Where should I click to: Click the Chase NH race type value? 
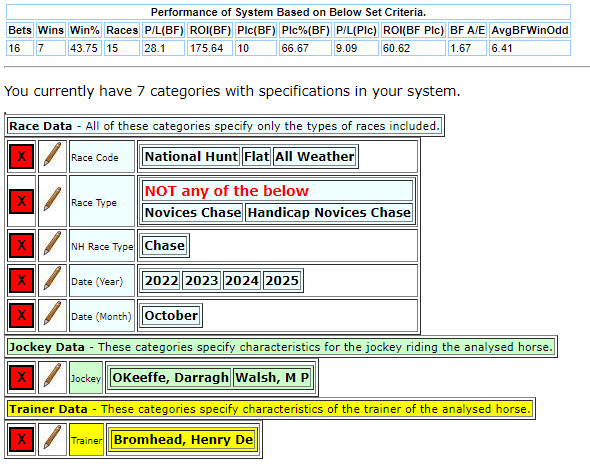coord(164,245)
